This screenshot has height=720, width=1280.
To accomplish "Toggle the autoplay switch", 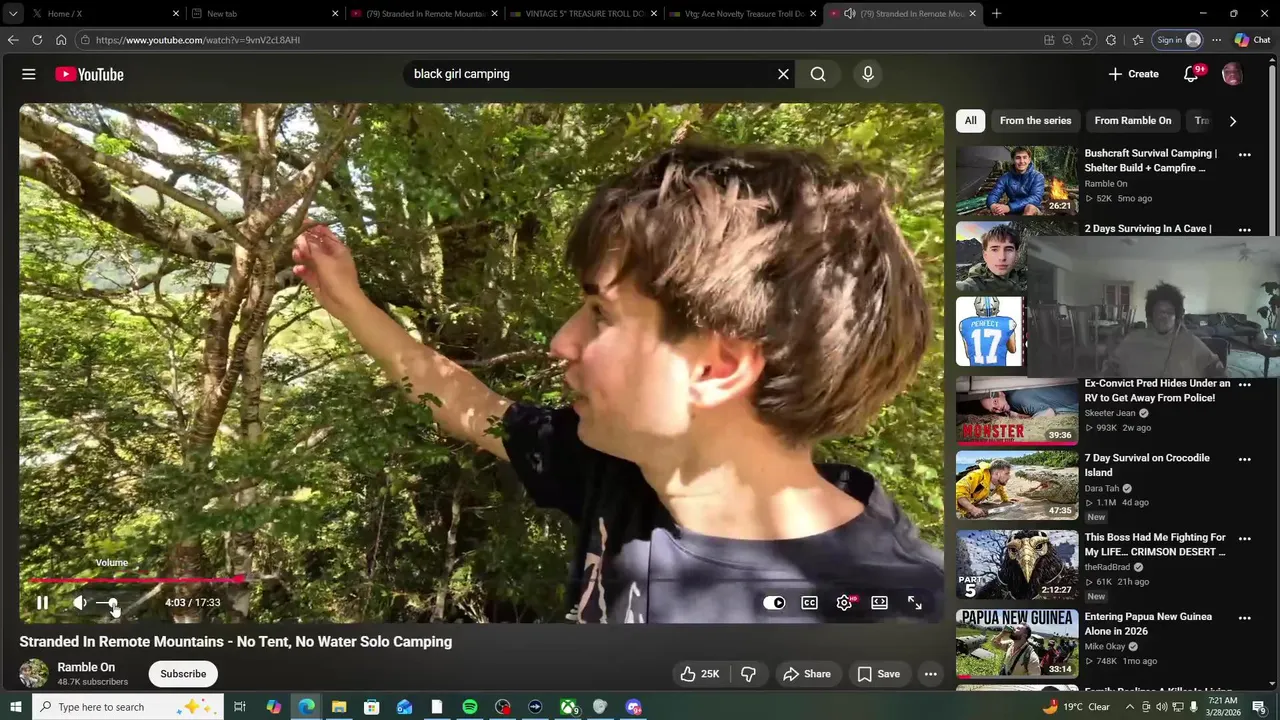I will click(x=774, y=603).
